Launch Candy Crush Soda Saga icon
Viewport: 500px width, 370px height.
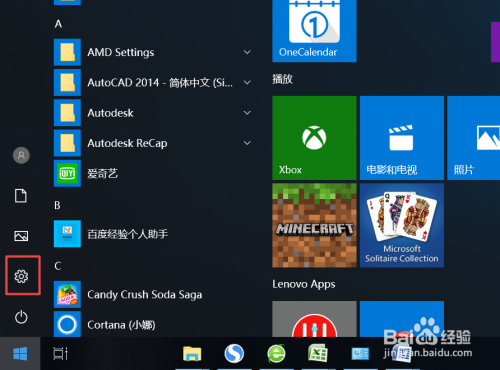(67, 294)
